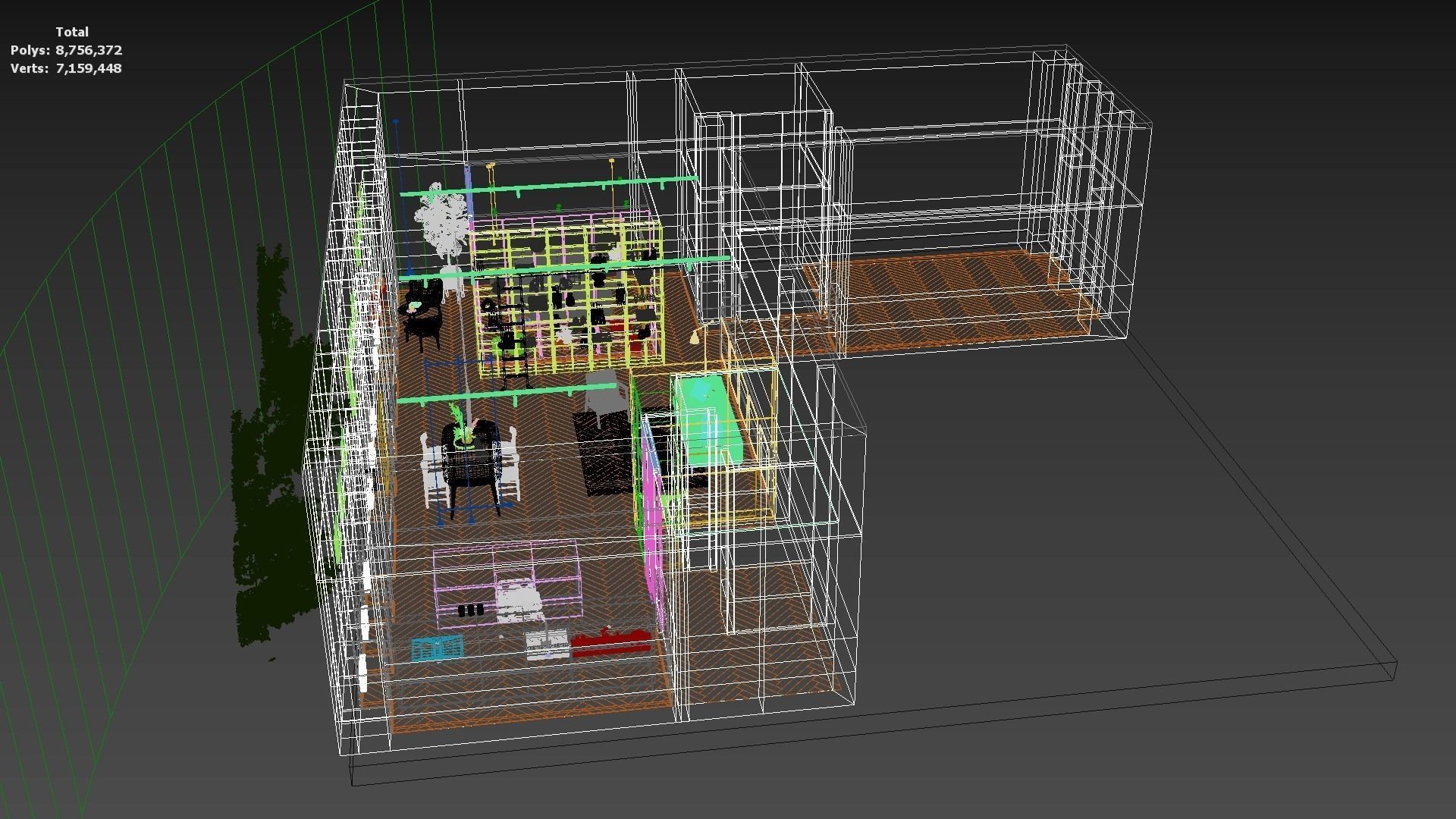The height and width of the screenshot is (819, 1456).
Task: Select the pink wireframe cabinet on the lower floor
Action: point(507,584)
